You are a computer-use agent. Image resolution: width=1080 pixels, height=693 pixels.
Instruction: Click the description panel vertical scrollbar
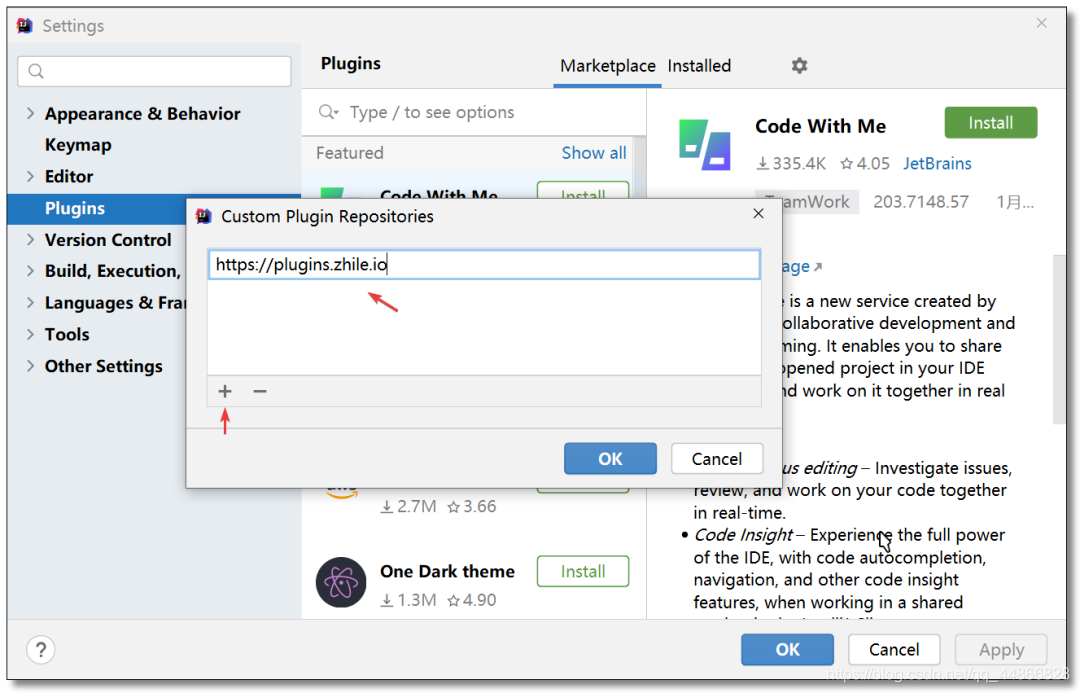[x=1059, y=340]
